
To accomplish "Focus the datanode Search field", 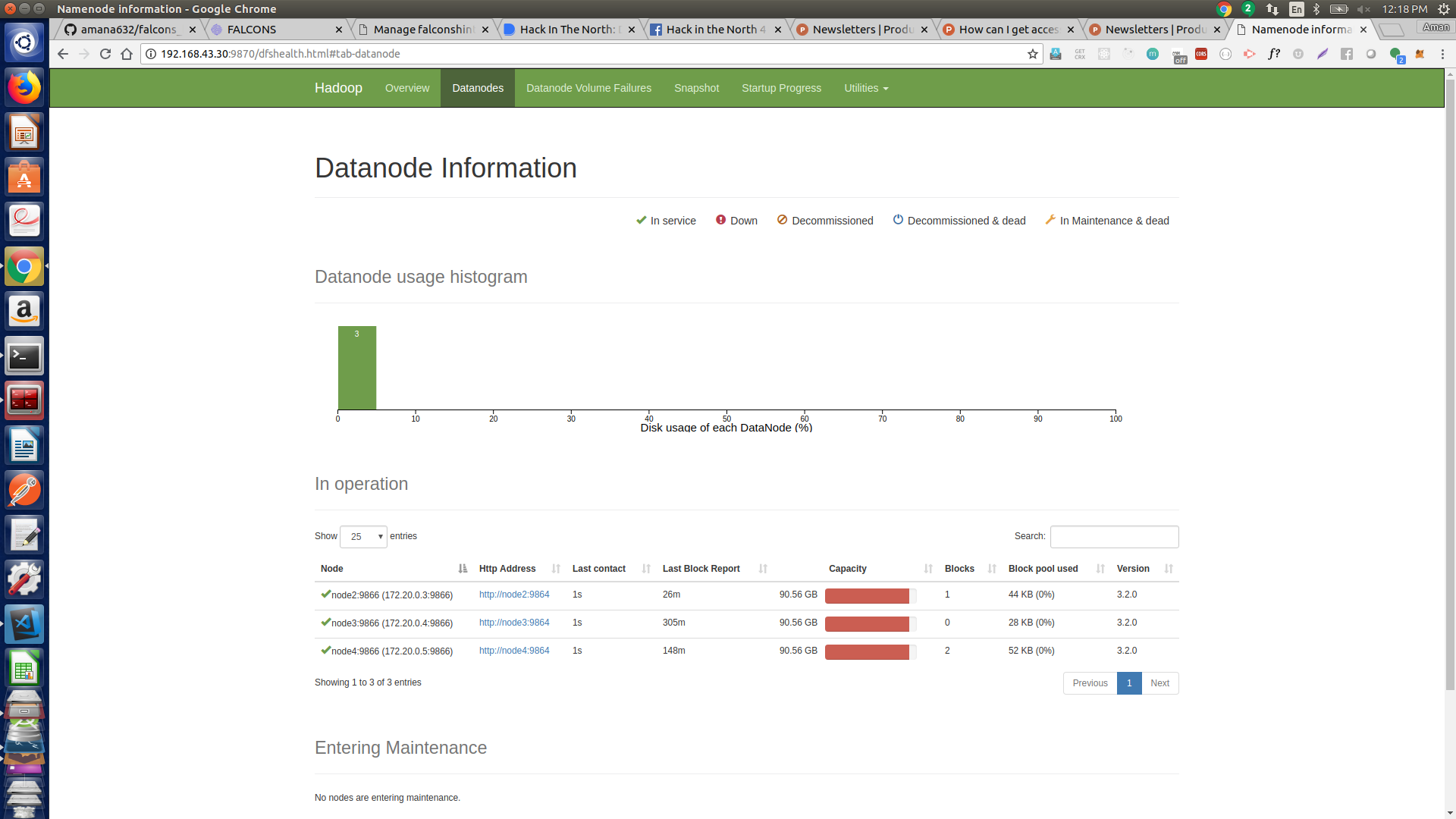I will (1114, 537).
